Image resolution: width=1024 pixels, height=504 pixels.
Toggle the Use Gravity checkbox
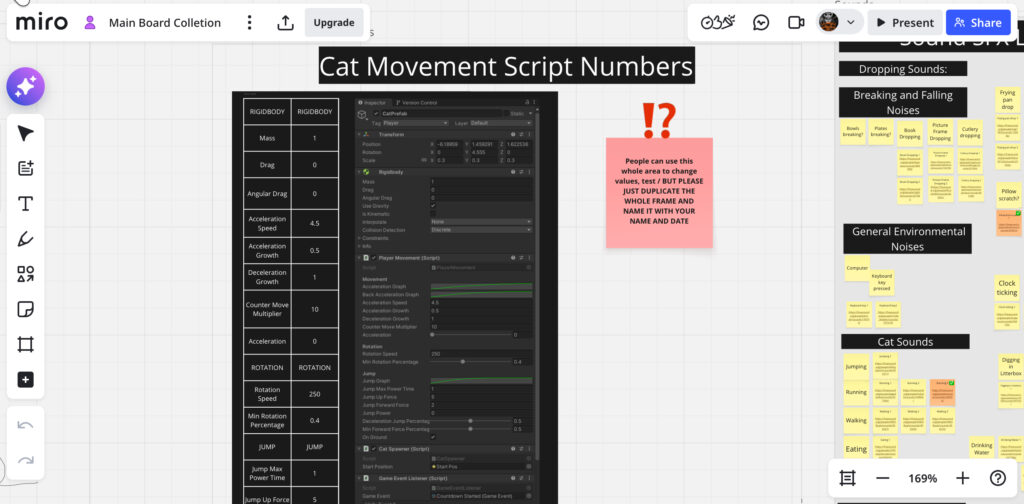[x=432, y=205]
